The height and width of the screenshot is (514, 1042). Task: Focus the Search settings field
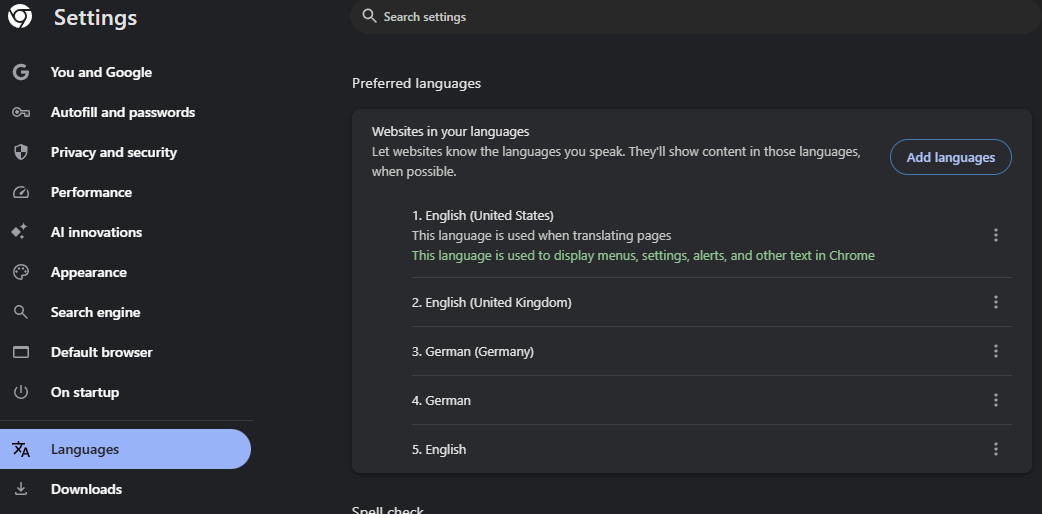pyautogui.click(x=696, y=17)
